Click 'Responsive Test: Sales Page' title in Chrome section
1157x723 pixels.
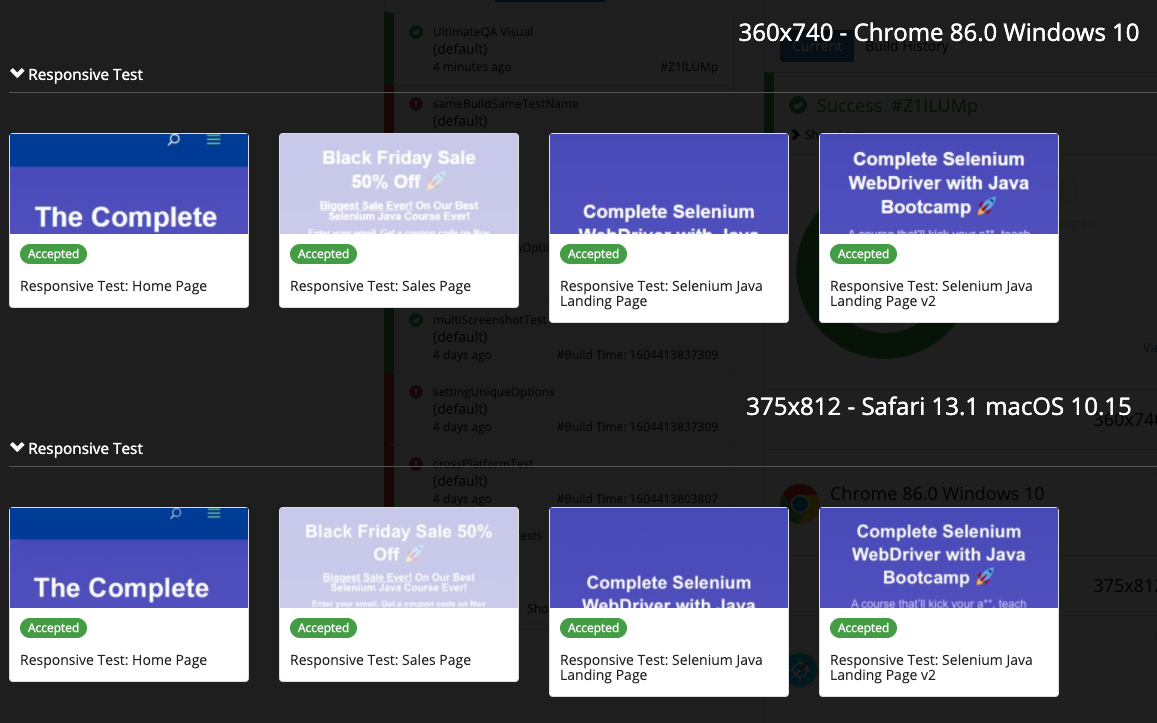[380, 286]
